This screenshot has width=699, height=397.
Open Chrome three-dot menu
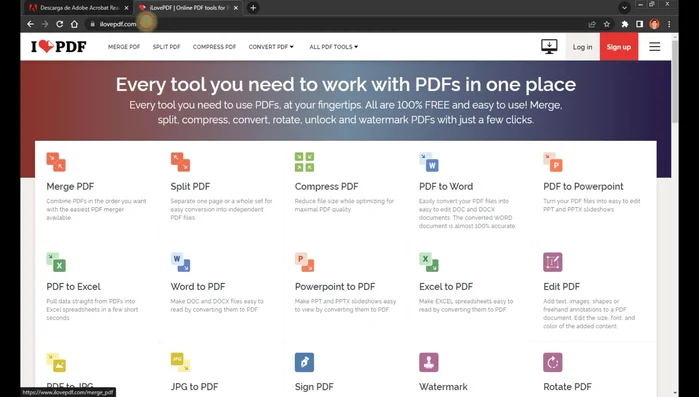point(669,24)
